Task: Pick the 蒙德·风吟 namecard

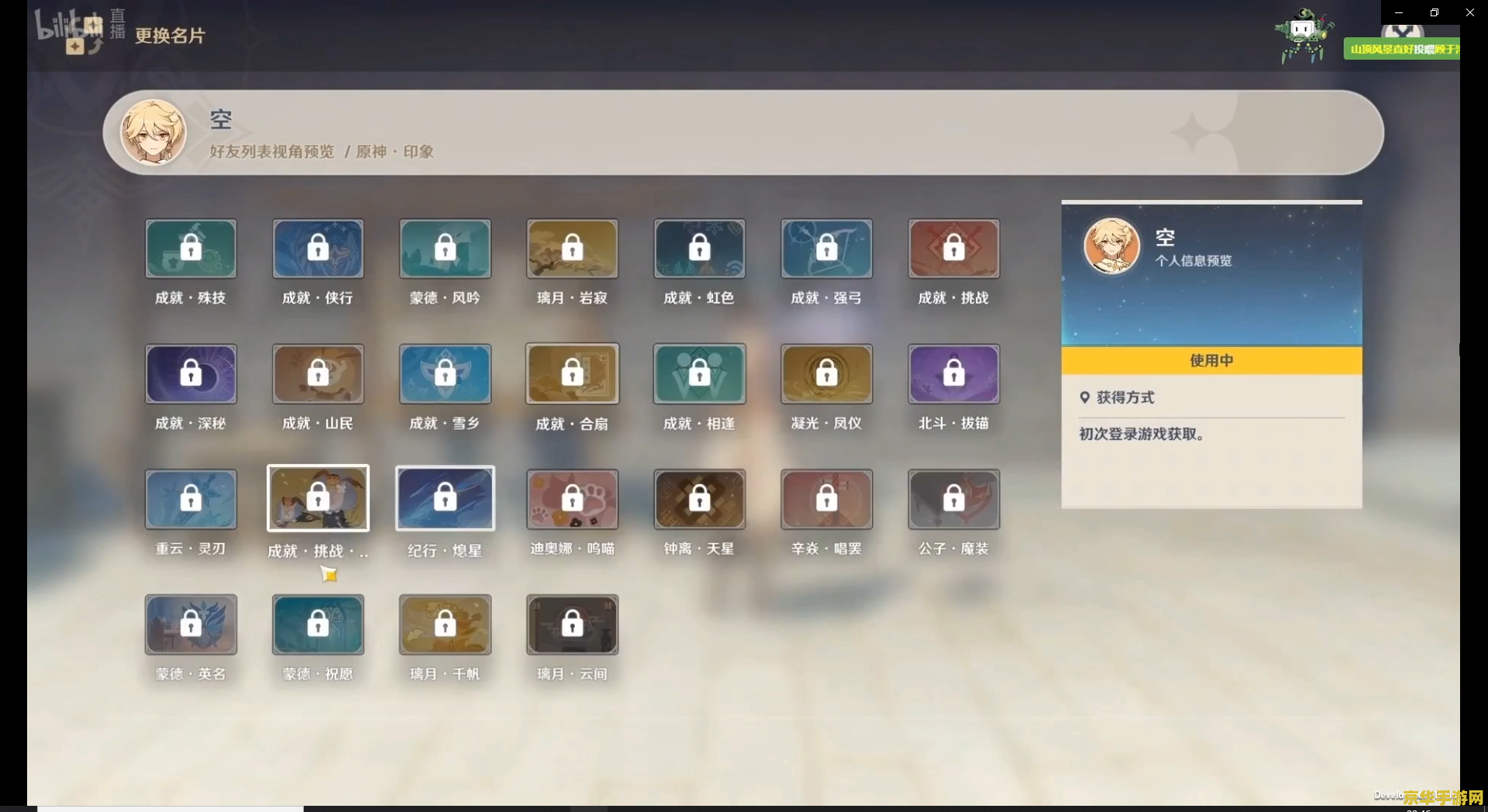Action: (445, 249)
